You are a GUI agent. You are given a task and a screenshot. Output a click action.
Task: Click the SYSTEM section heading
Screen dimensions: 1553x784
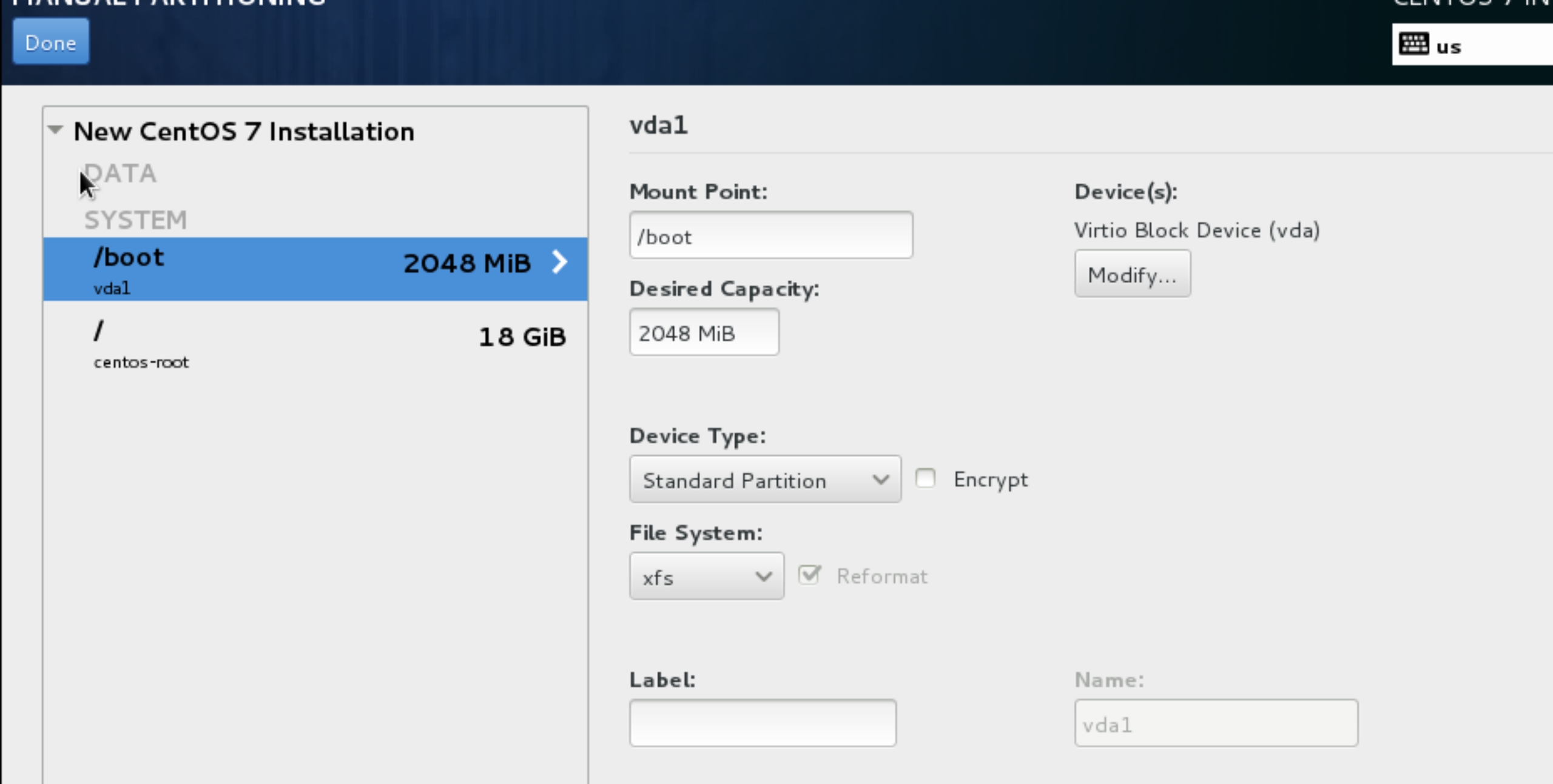[x=135, y=220]
